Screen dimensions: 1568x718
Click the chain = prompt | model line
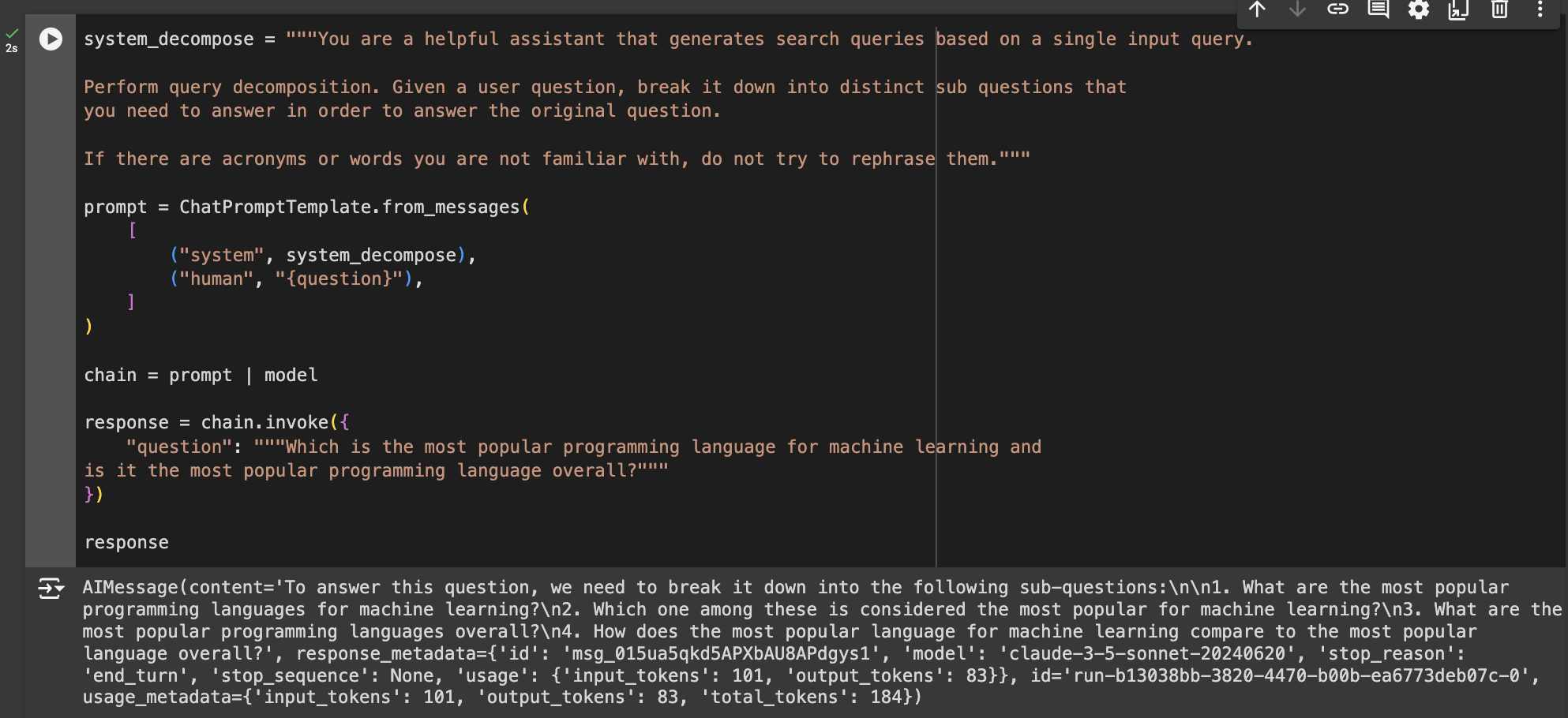tap(200, 375)
